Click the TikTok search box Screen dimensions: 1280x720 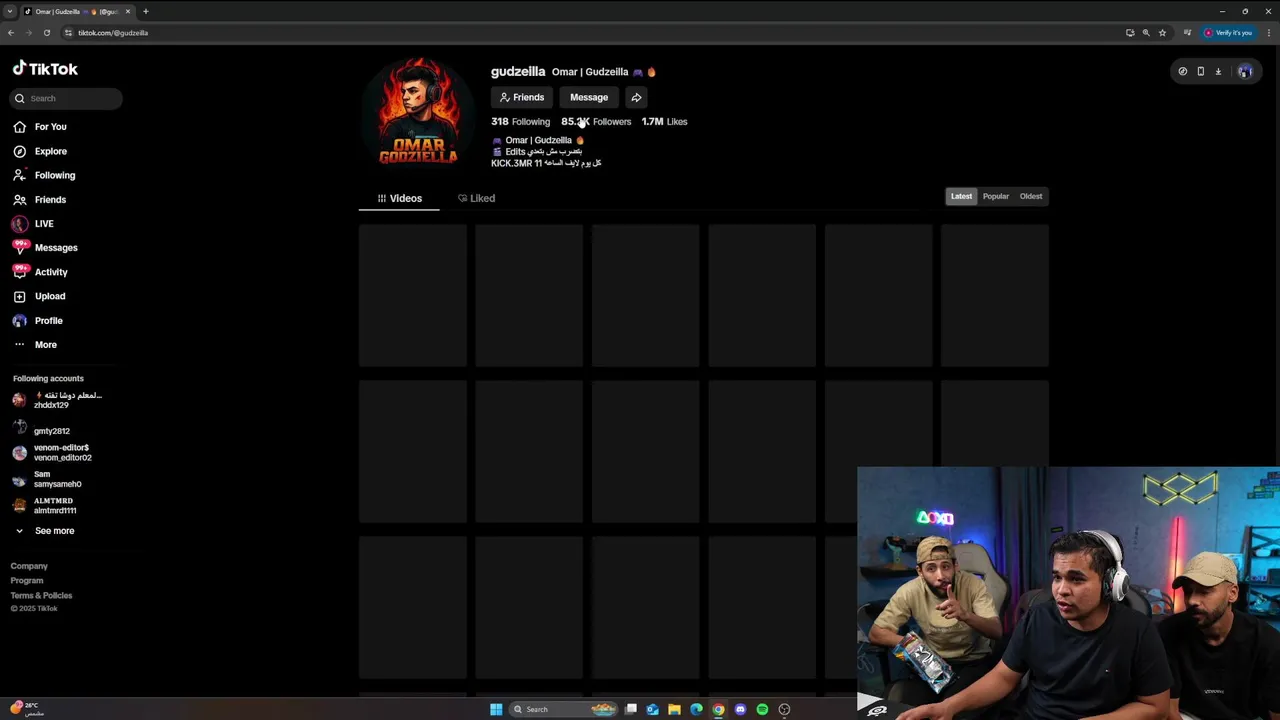tap(66, 98)
